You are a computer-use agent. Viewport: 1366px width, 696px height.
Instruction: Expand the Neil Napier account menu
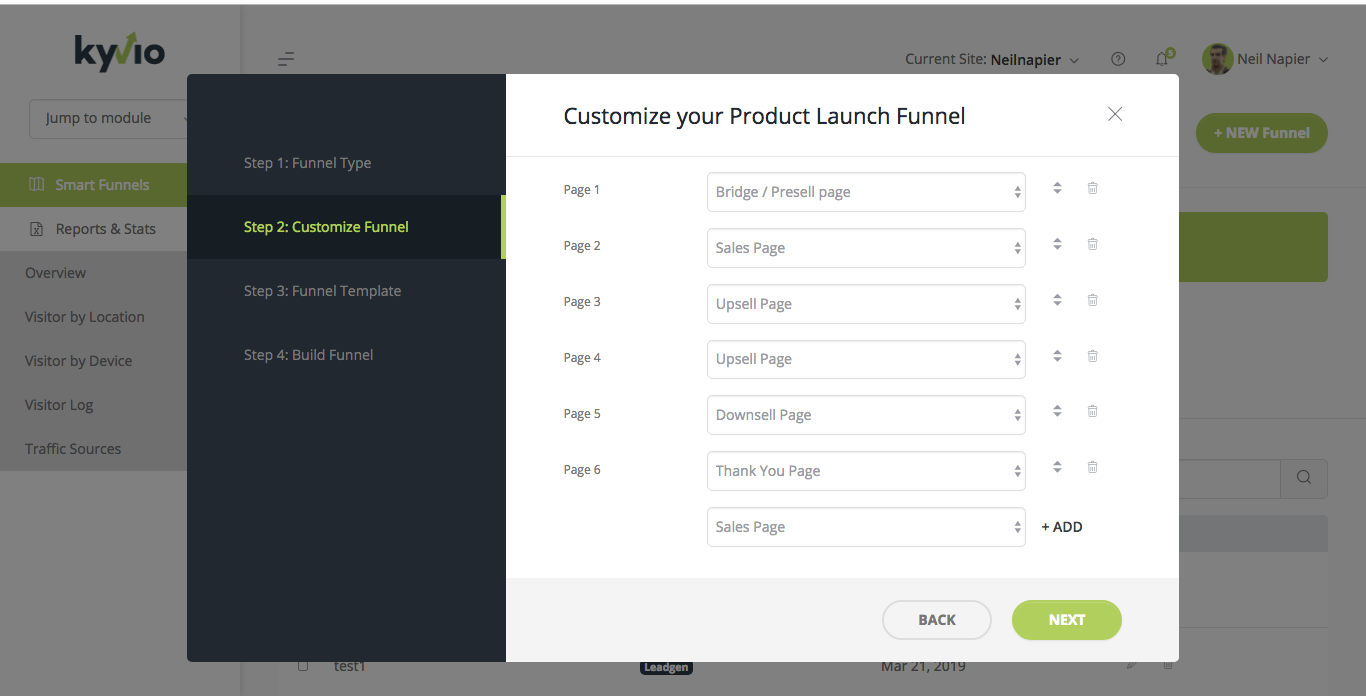coord(1283,59)
